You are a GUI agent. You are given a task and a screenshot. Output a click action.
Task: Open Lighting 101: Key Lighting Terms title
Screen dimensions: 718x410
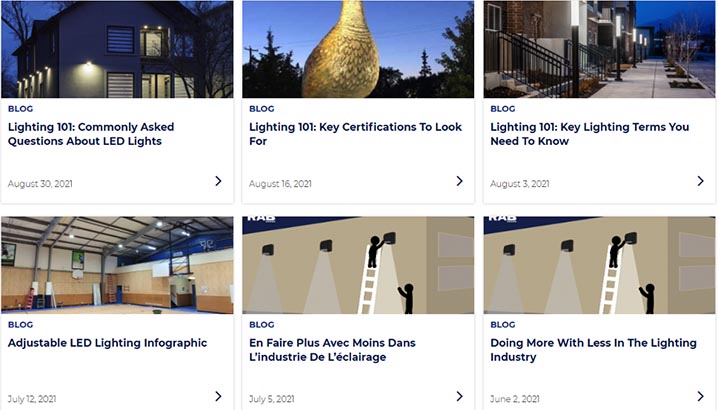(x=589, y=134)
